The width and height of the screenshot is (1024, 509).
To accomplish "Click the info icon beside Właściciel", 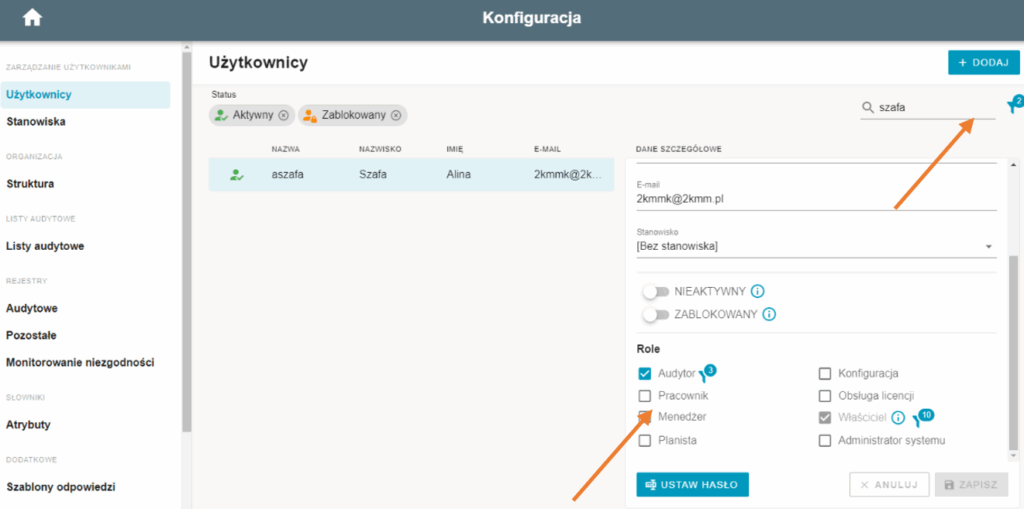I will (899, 418).
